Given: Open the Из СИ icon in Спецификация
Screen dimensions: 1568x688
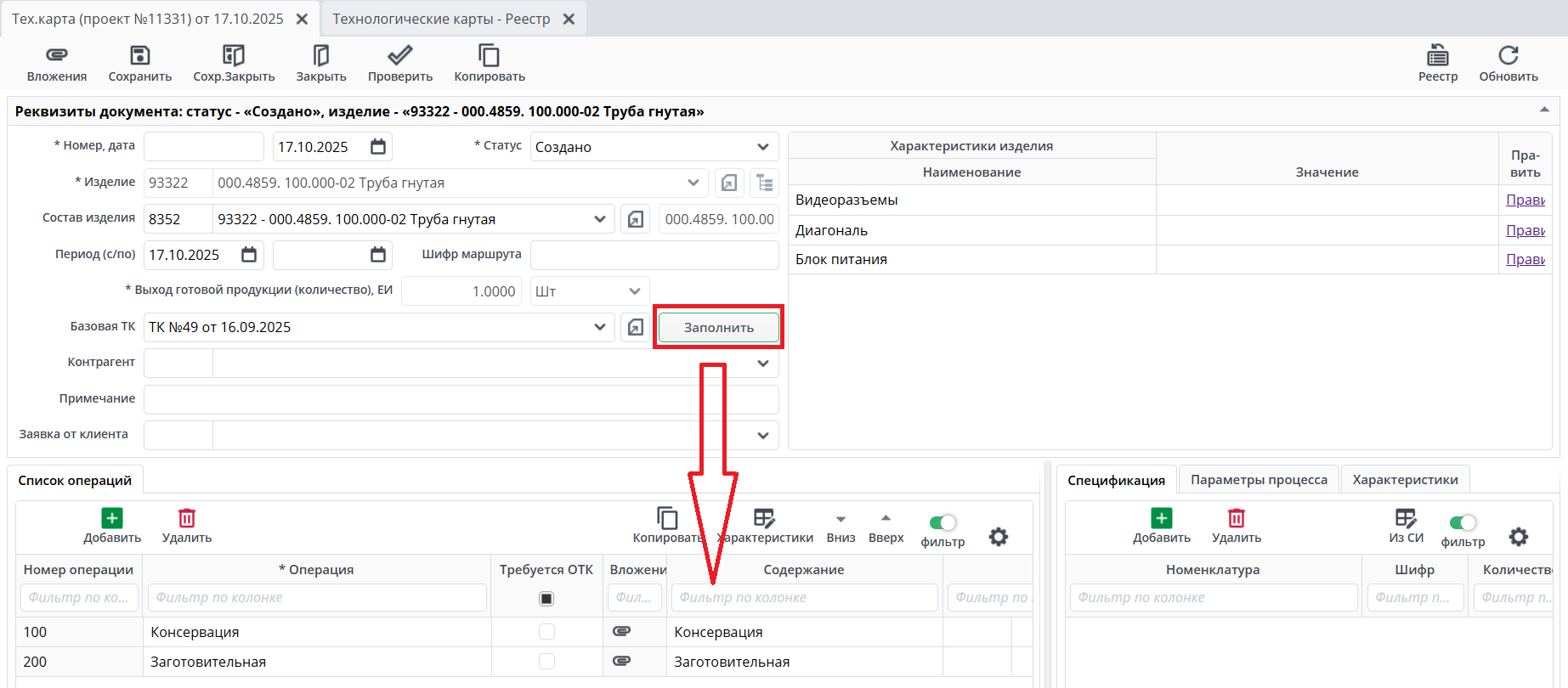Looking at the screenshot, I should coord(1406,518).
